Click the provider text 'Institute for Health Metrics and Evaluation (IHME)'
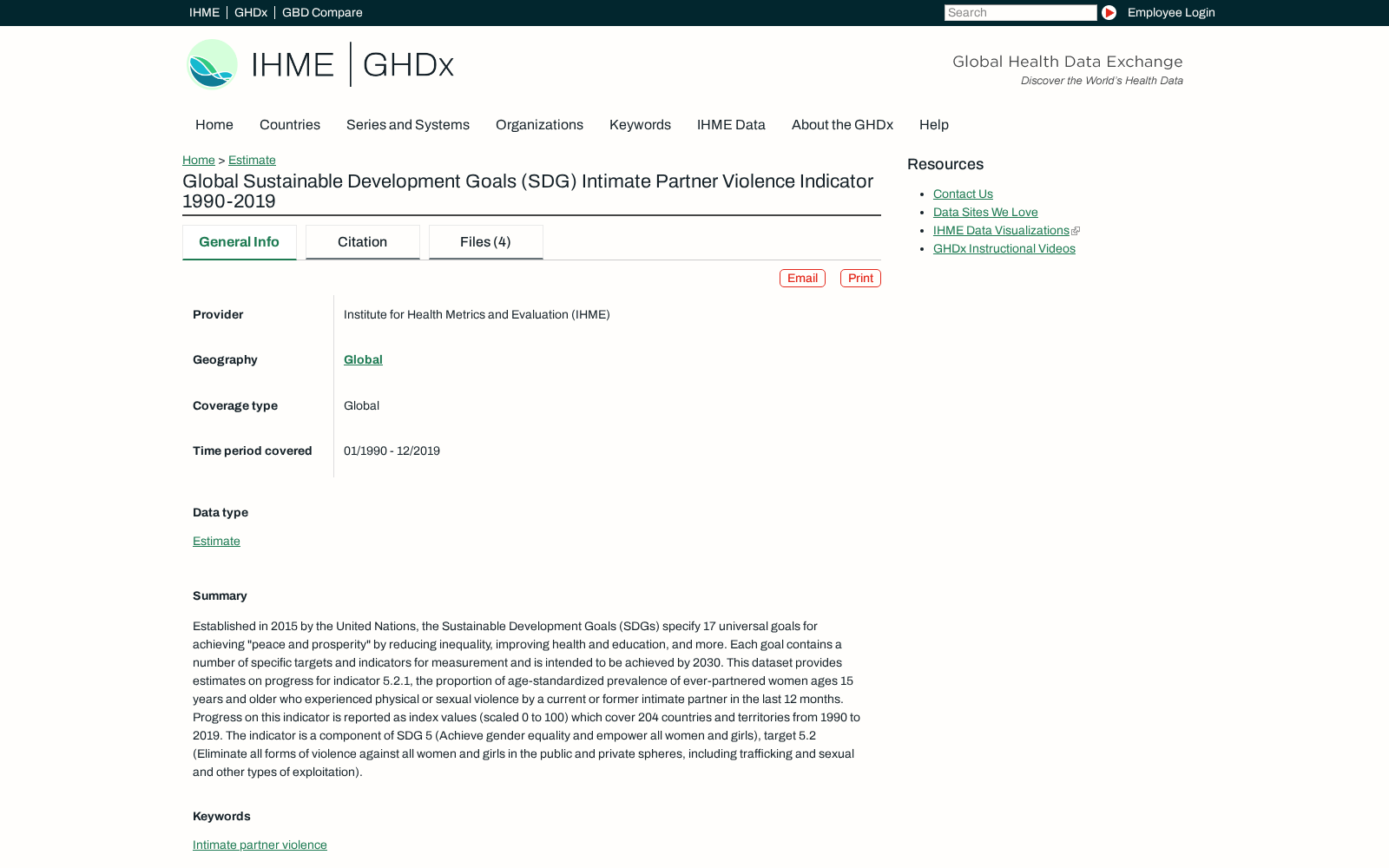The image size is (1389, 868). click(x=477, y=315)
